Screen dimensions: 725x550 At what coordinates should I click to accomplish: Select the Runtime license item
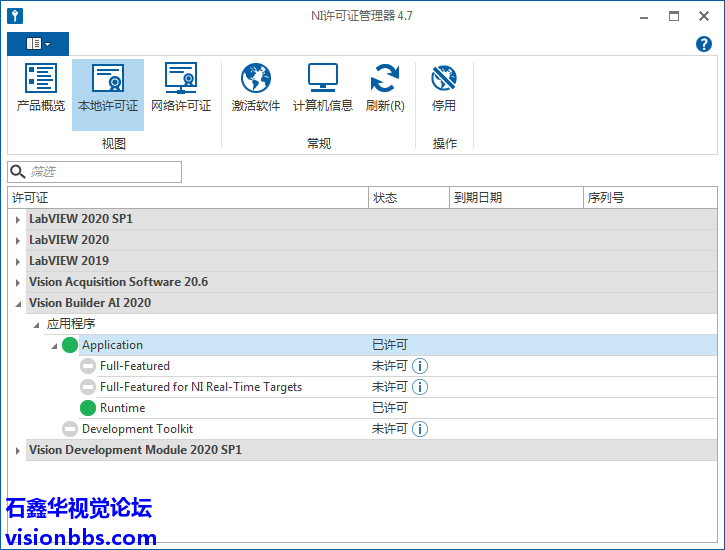pyautogui.click(x=122, y=408)
